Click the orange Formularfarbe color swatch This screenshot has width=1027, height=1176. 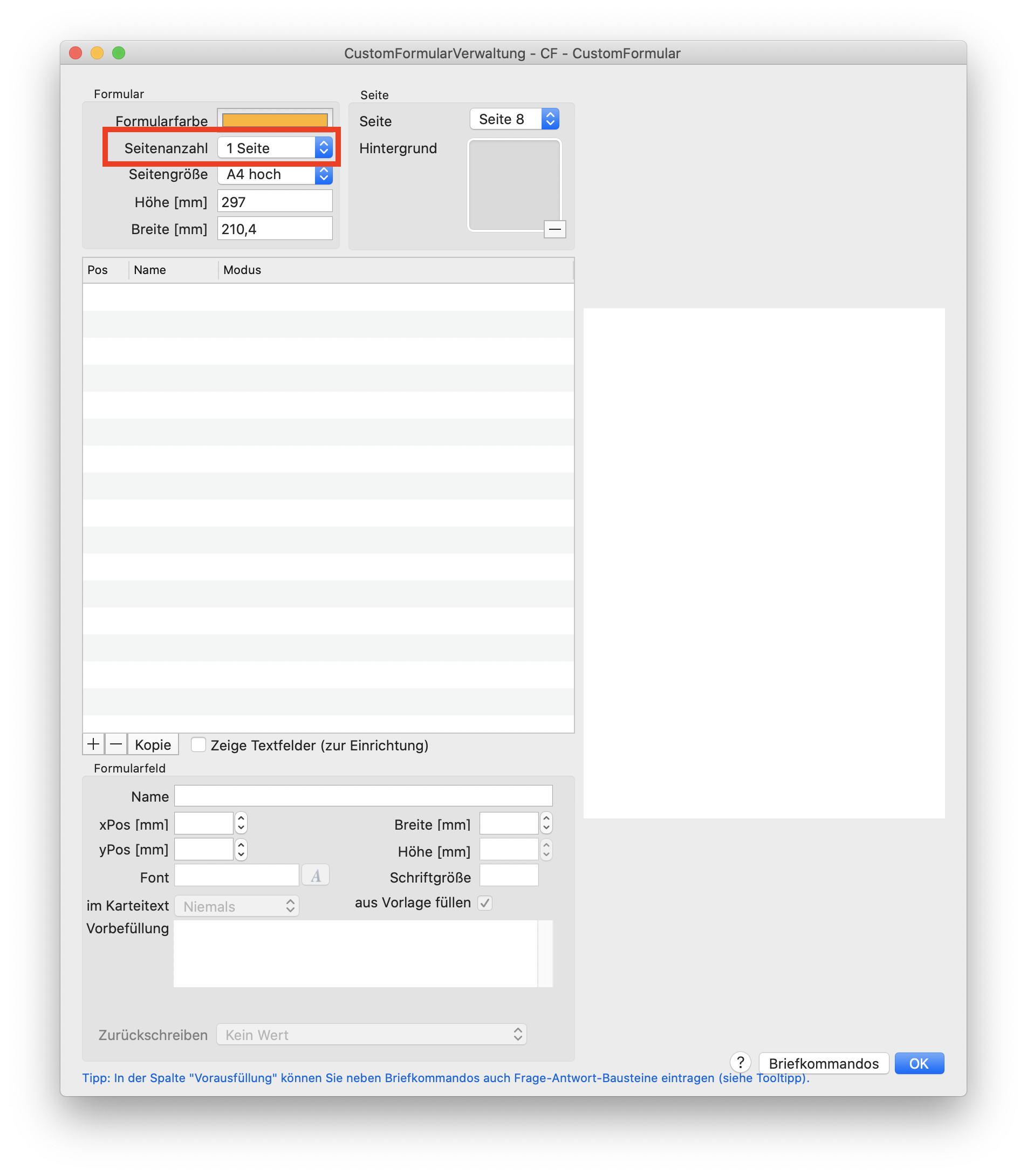coord(275,119)
